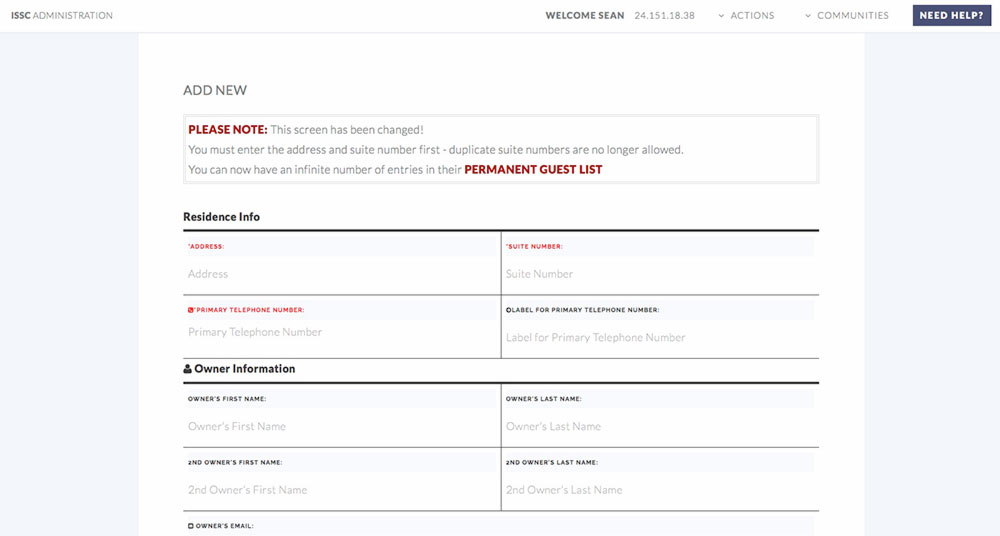1000x536 pixels.
Task: Click the Owner's First Name field
Action: 339,426
